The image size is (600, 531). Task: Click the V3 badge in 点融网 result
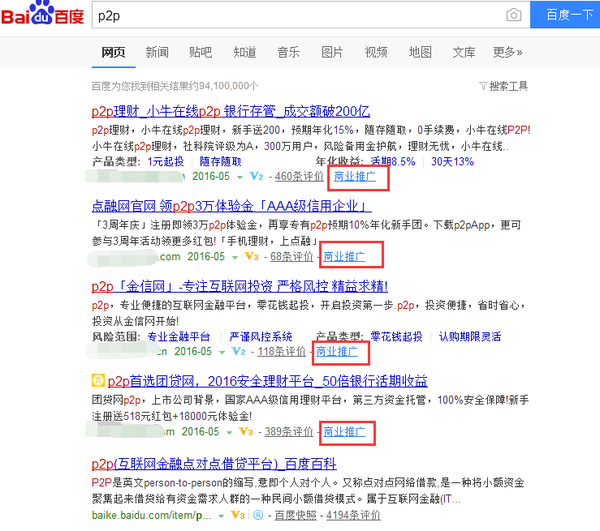coord(251,257)
